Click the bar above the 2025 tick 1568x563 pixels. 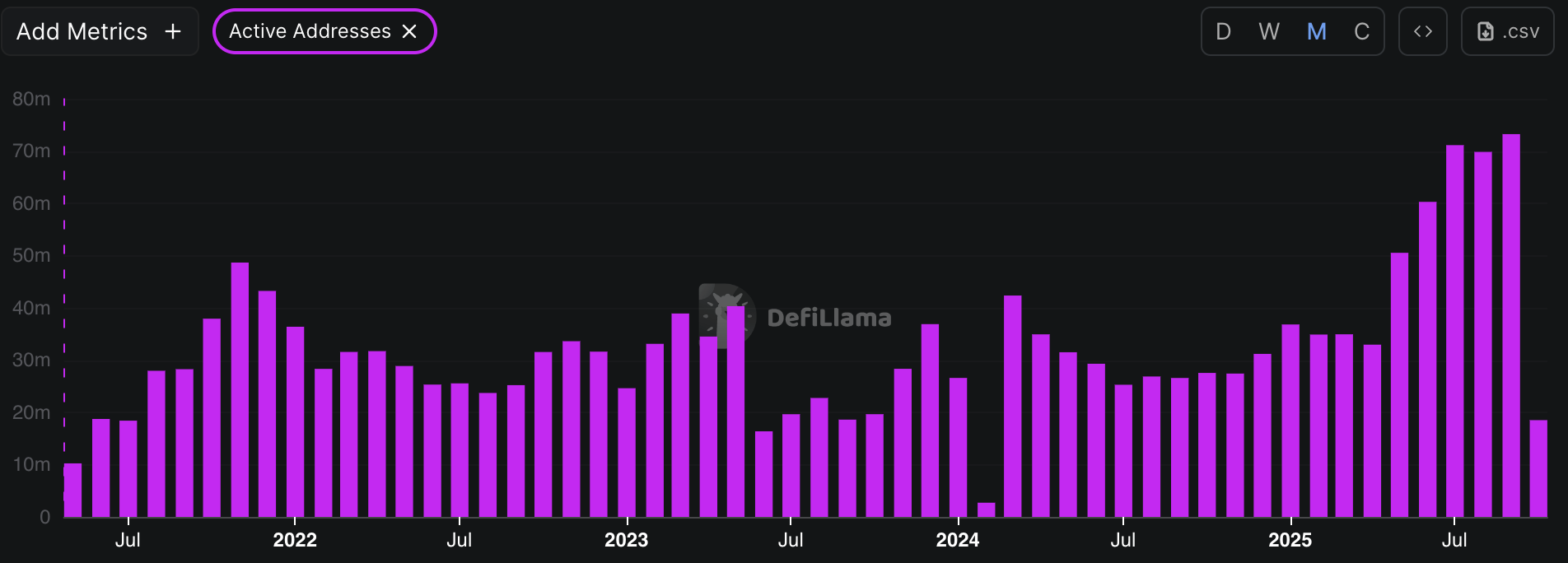[1290, 421]
